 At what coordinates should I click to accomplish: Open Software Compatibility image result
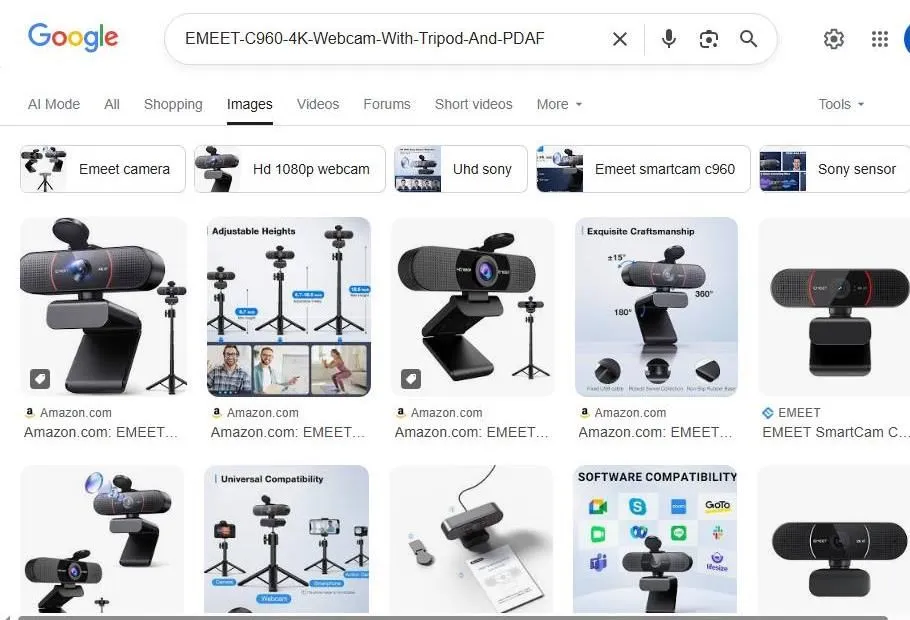655,539
